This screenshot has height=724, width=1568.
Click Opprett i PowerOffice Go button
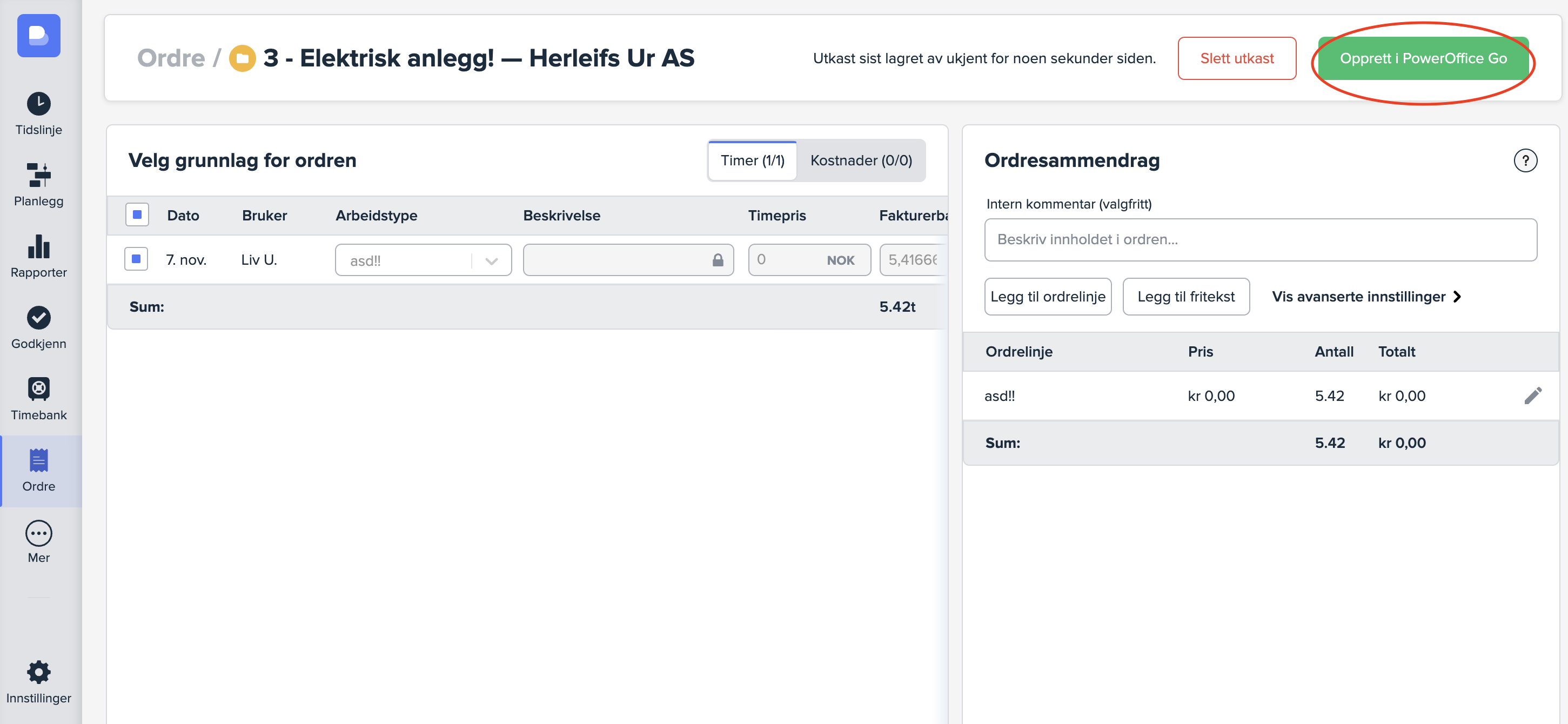pos(1423,58)
